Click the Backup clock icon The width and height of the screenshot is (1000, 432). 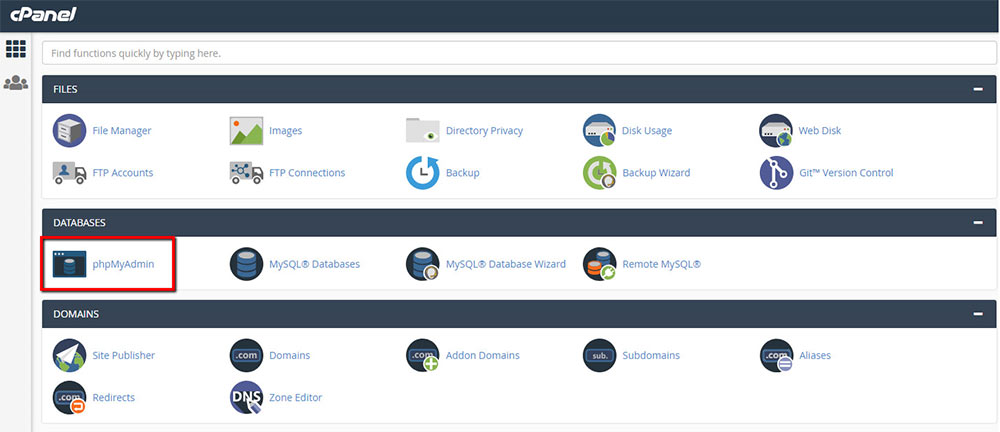(x=423, y=173)
